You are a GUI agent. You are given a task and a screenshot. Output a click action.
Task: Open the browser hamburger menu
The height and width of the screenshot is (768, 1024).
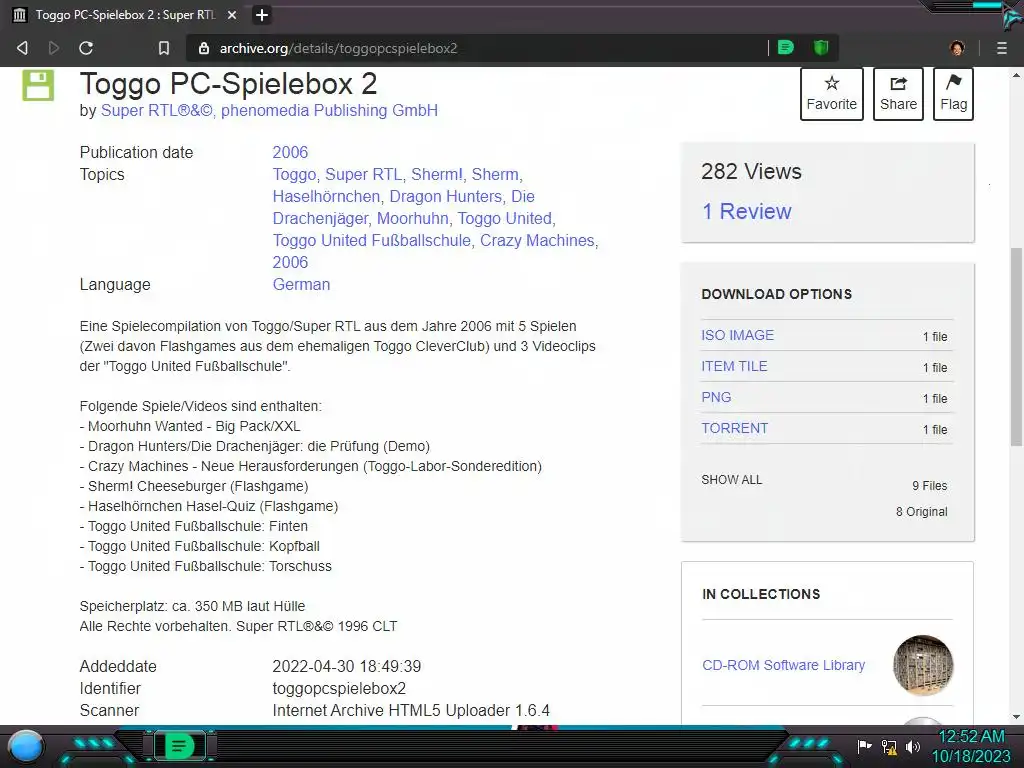(x=1002, y=48)
